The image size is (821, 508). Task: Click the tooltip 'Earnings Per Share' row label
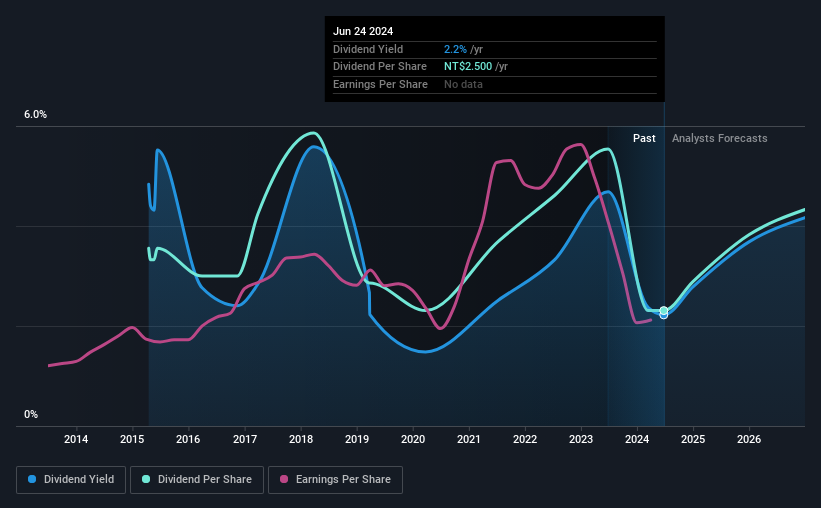point(380,84)
